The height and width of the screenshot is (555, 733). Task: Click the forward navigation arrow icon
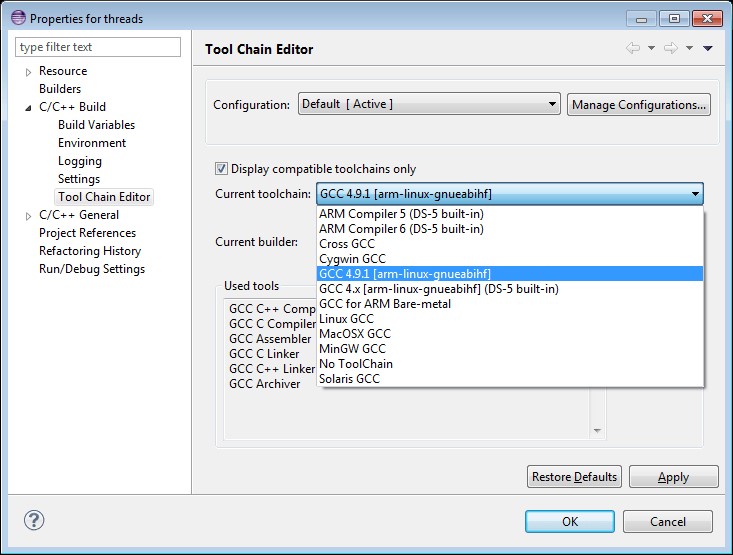[671, 48]
